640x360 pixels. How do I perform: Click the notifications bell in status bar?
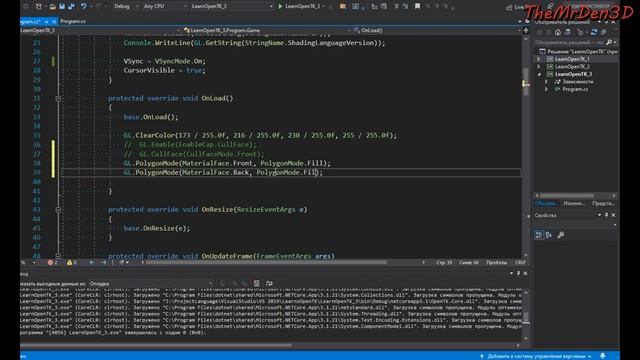602,356
